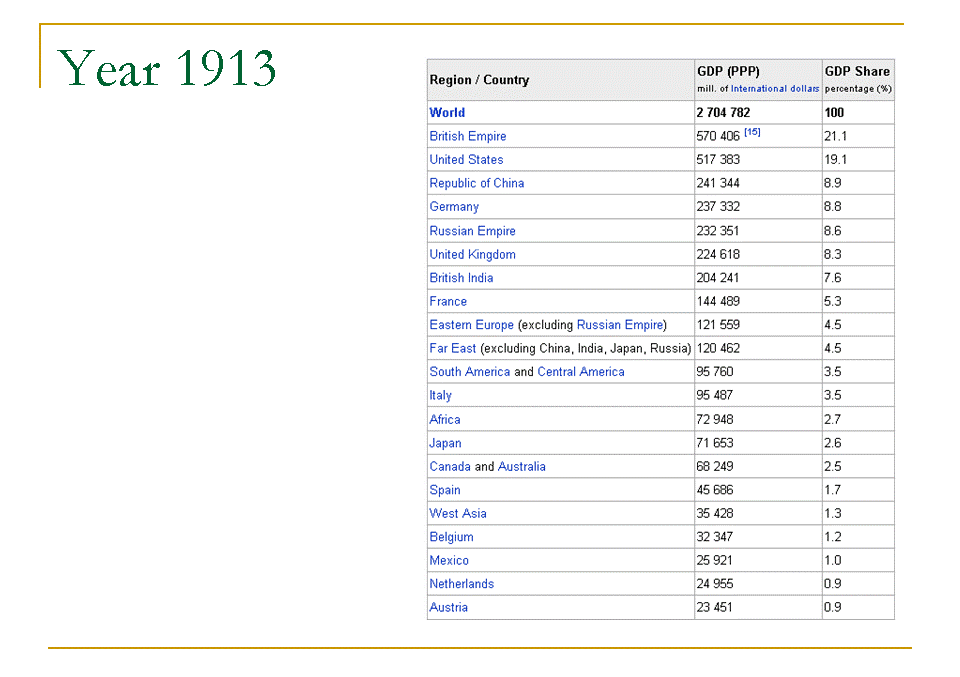Open the Eastern Europe link
The height and width of the screenshot is (677, 960).
471,325
